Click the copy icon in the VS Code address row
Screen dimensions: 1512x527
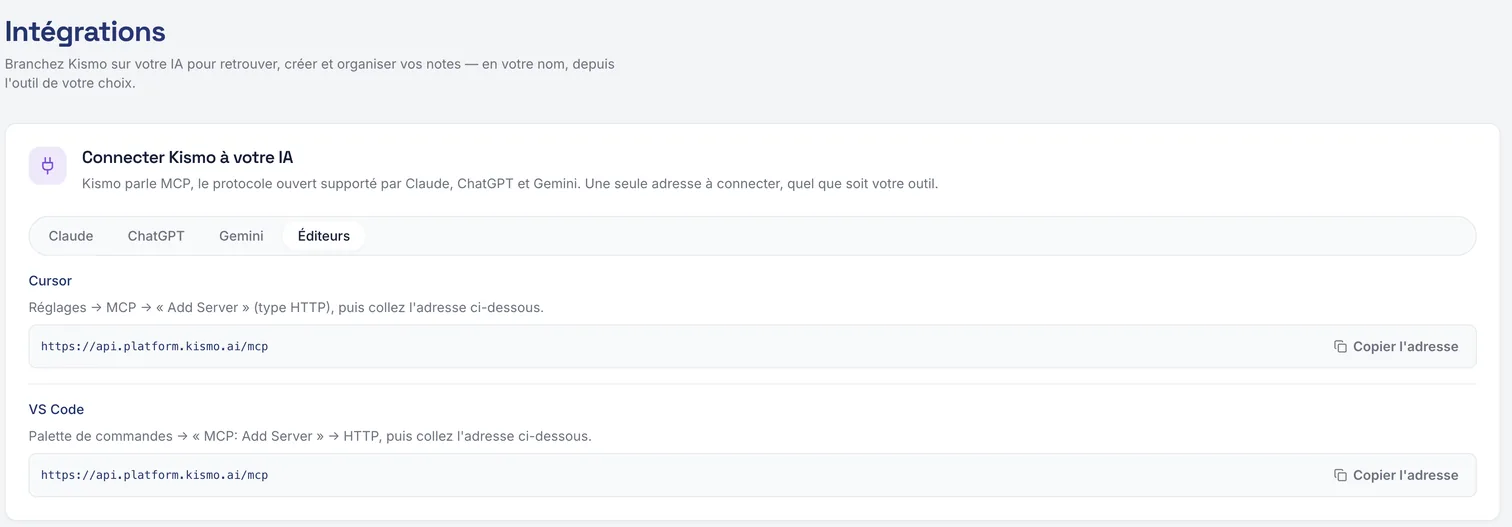click(1340, 475)
